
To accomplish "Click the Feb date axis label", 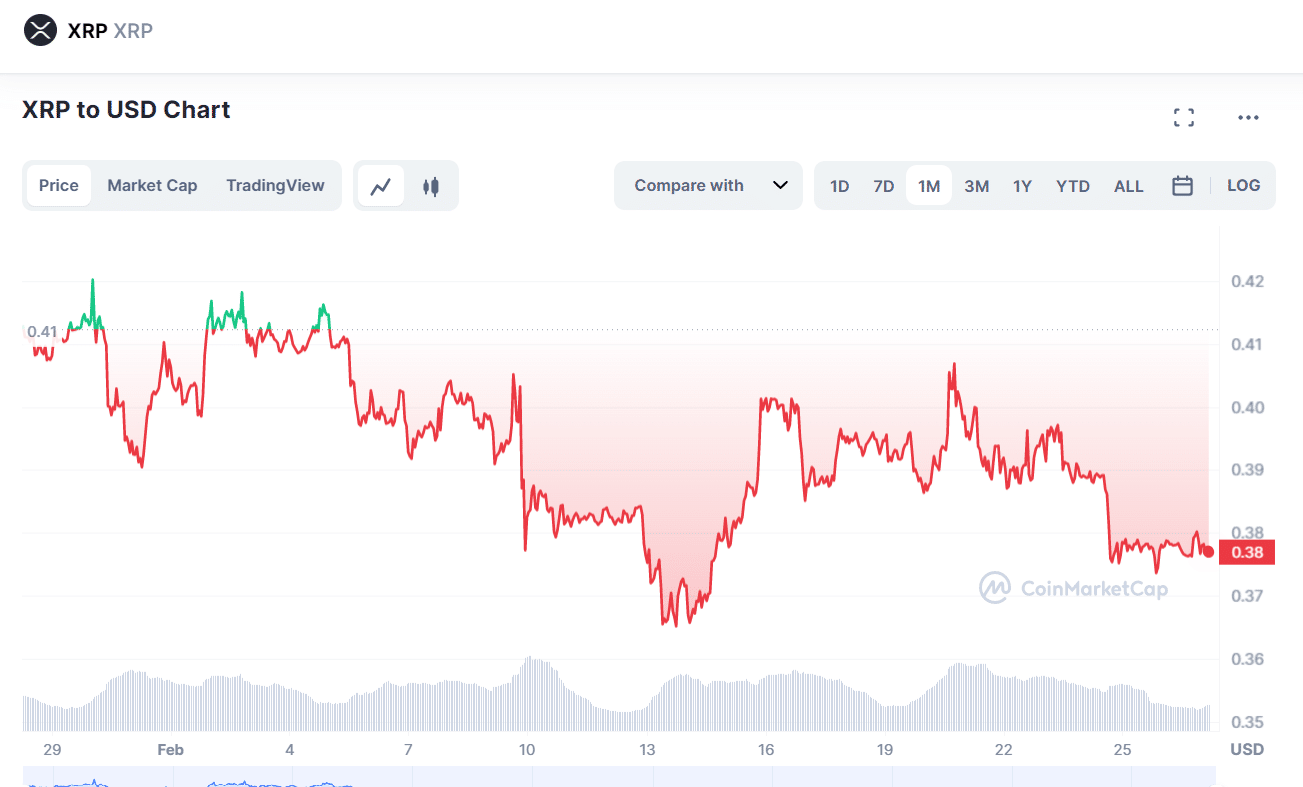I will [x=171, y=750].
